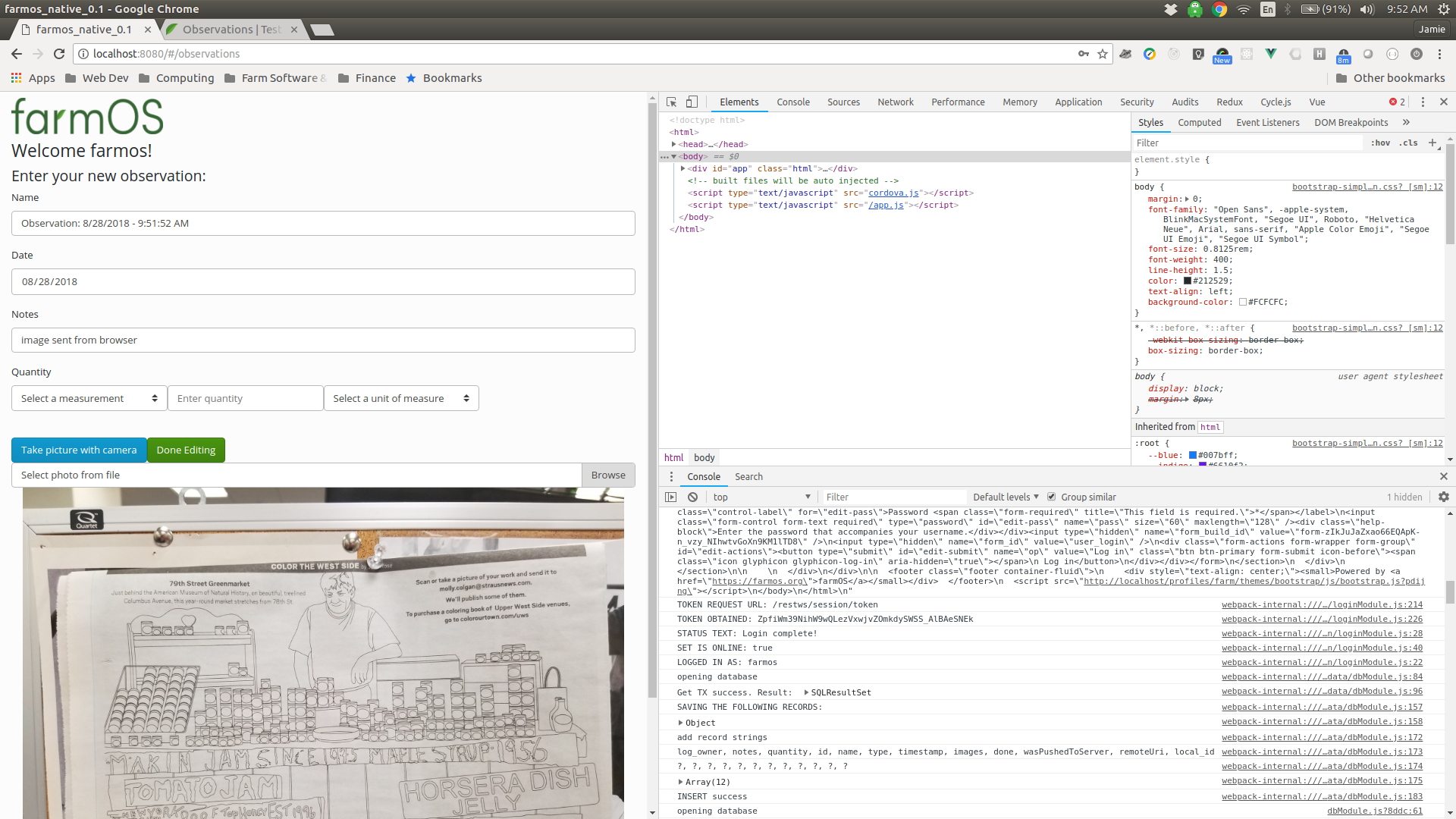
Task: Open the Select a measurement dropdown
Action: click(89, 398)
